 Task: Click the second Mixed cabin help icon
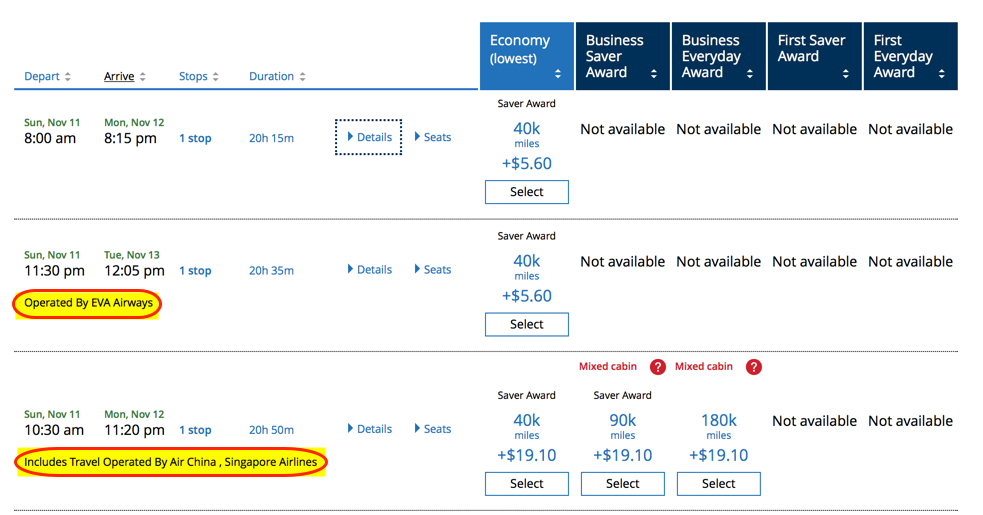[x=753, y=367]
